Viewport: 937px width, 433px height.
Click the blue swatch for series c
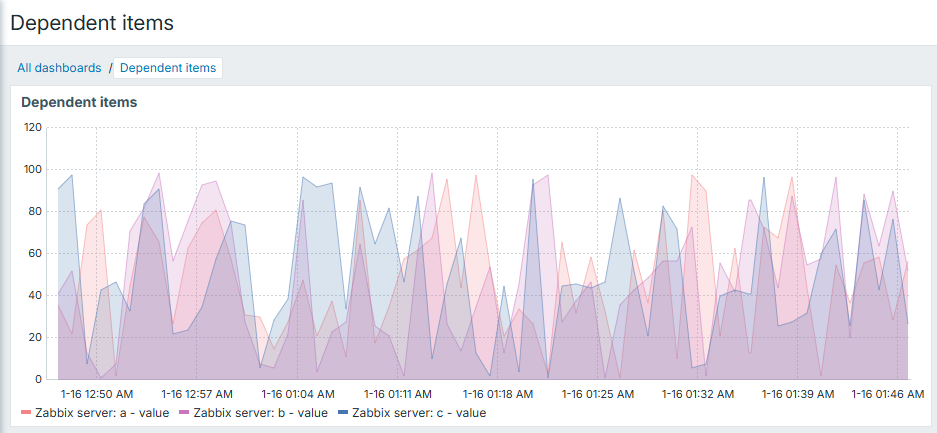click(x=343, y=412)
